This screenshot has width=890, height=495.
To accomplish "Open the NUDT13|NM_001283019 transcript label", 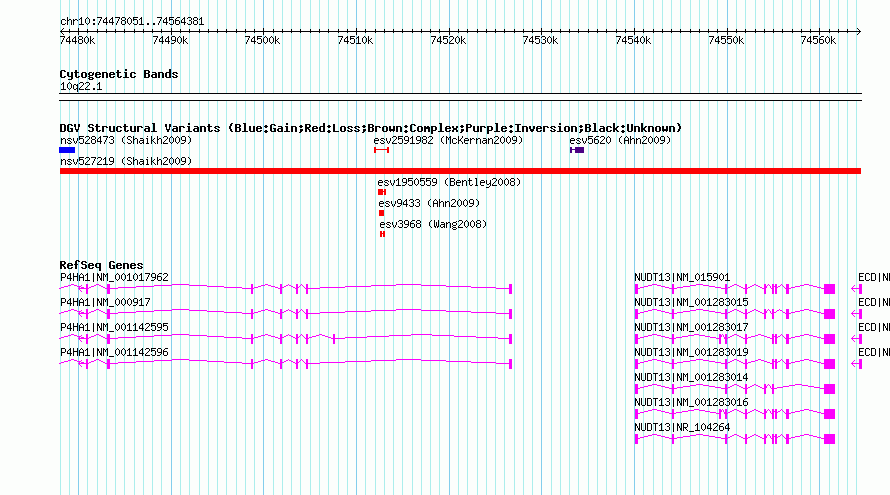I will pyautogui.click(x=691, y=353).
